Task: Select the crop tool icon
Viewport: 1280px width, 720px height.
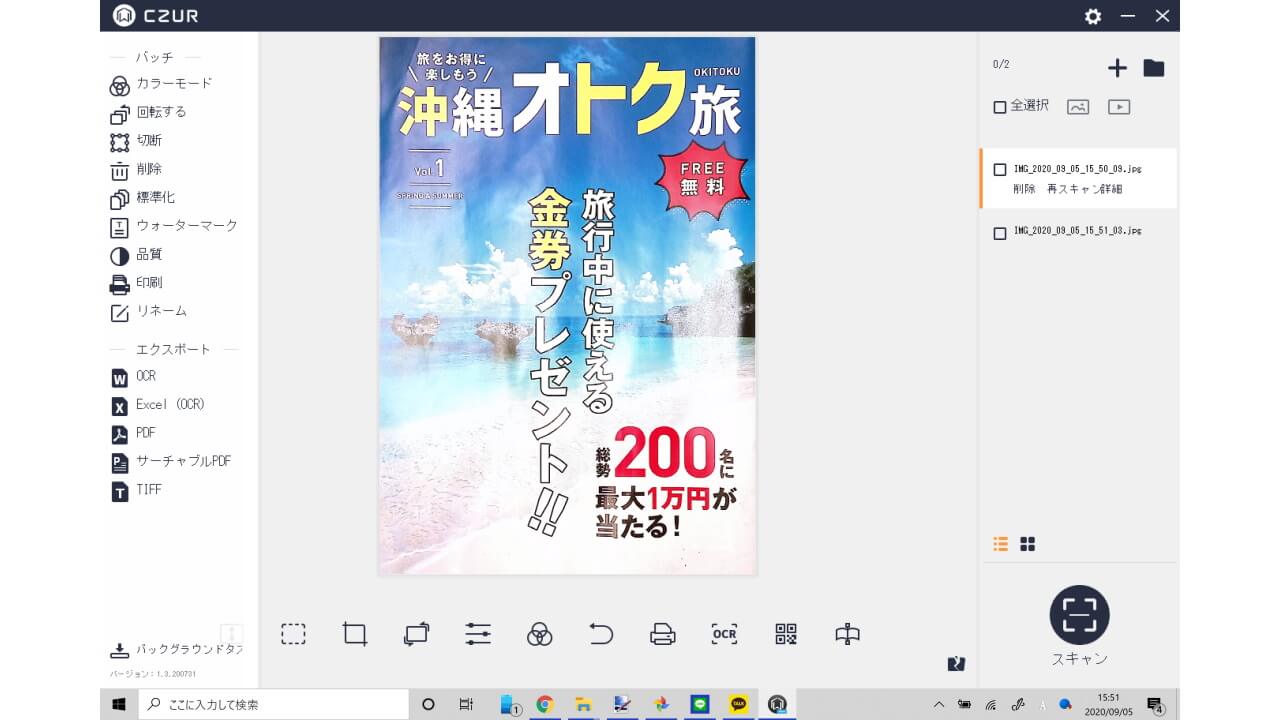Action: tap(355, 634)
